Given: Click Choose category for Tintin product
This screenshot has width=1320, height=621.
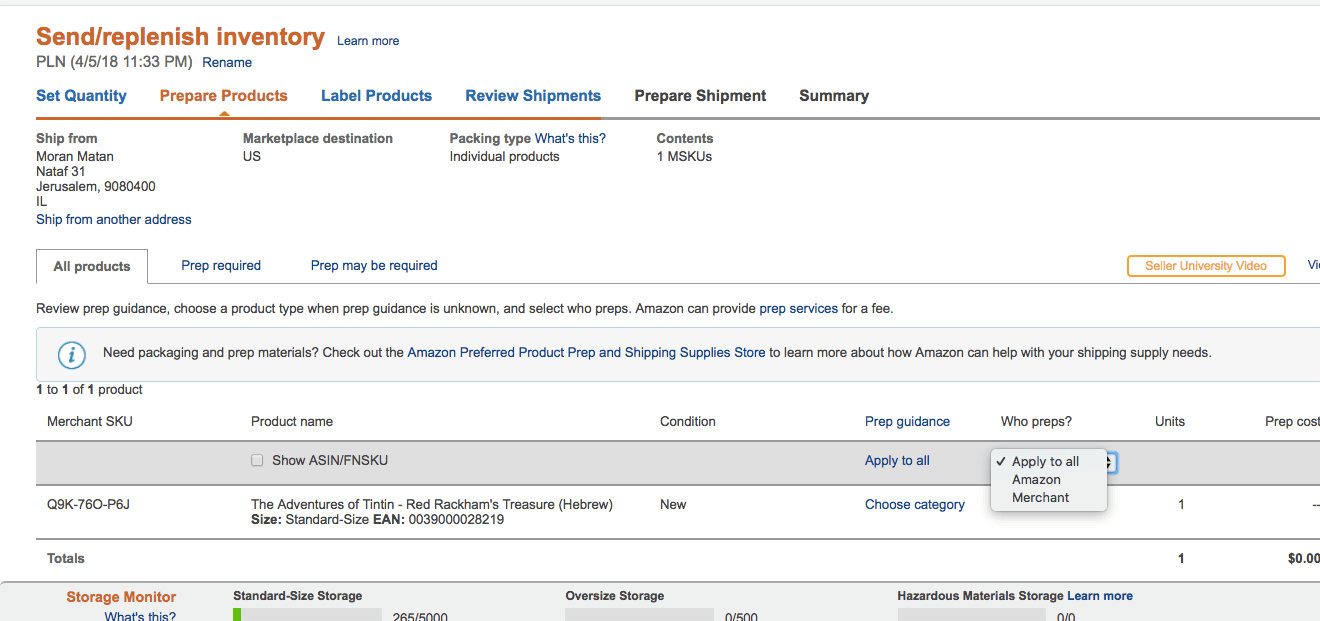Looking at the screenshot, I should coord(915,505).
